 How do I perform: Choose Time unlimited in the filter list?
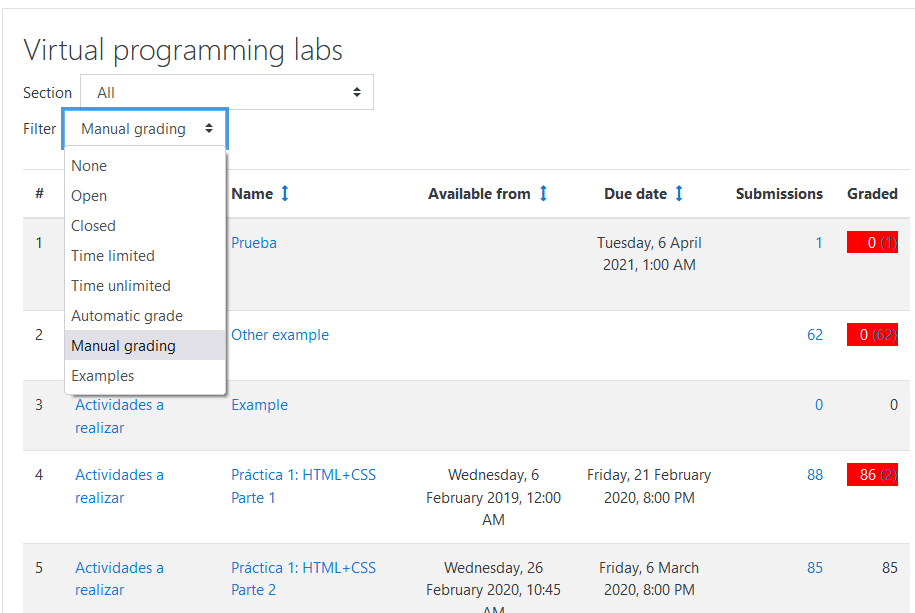(x=121, y=286)
